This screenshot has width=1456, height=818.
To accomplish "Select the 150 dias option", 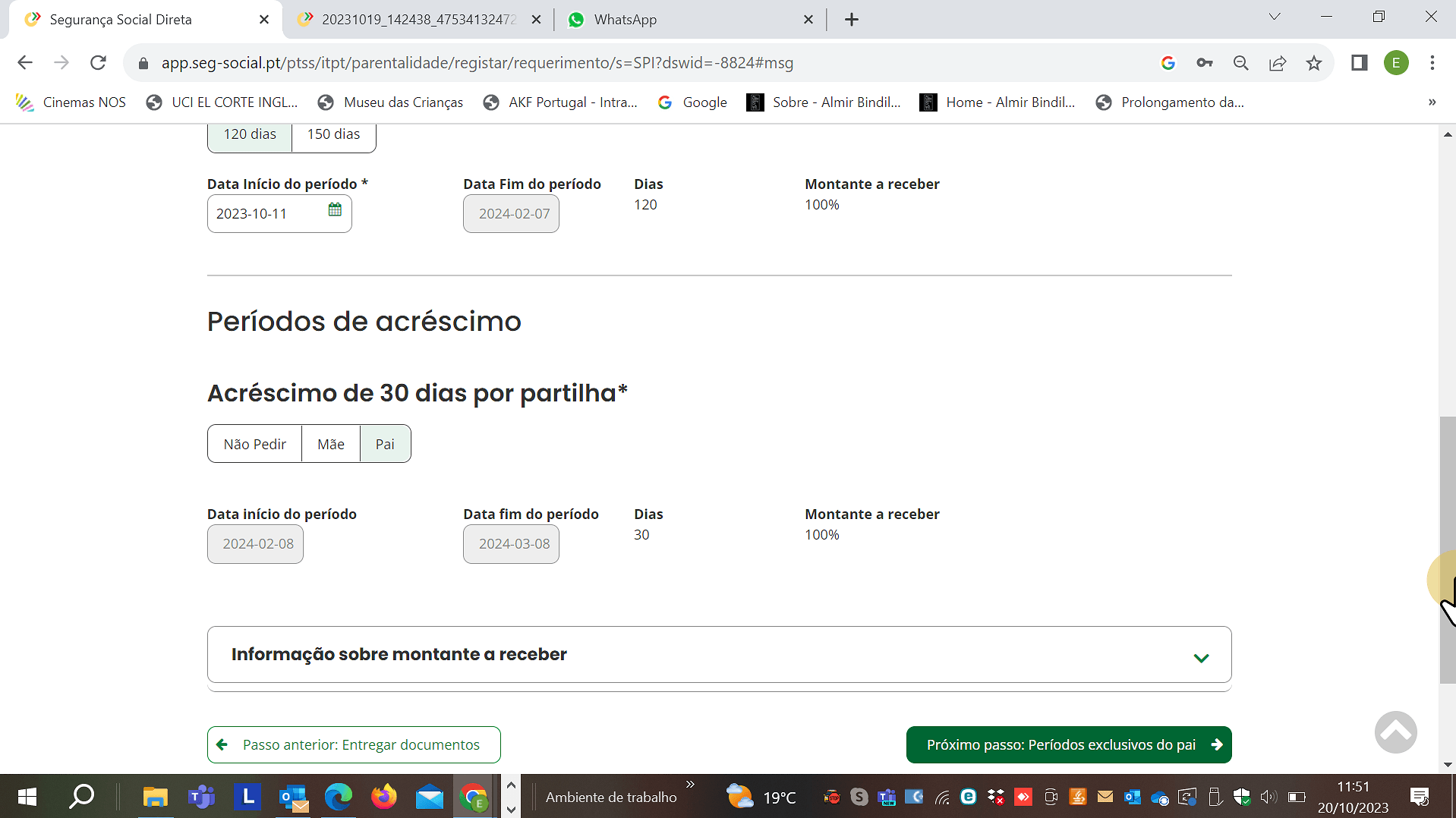I will pyautogui.click(x=333, y=134).
